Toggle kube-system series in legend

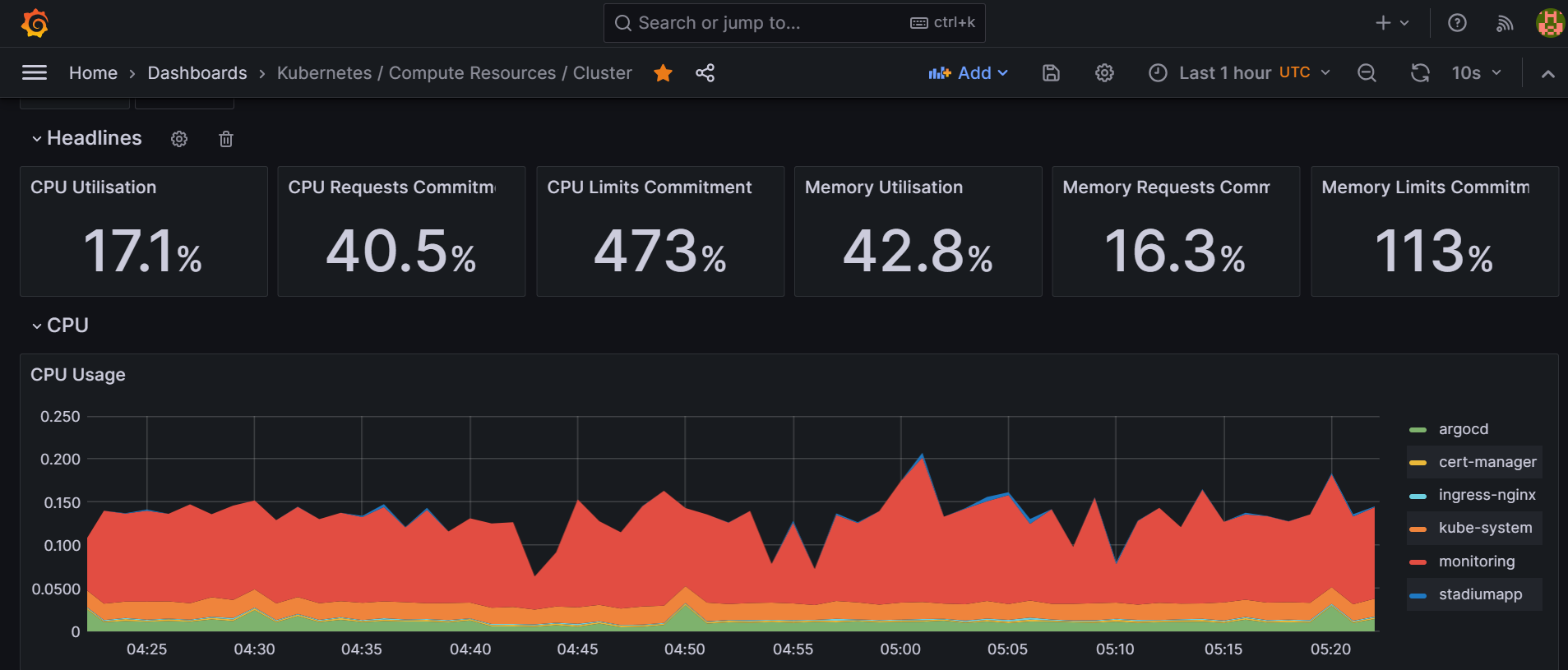point(1485,528)
